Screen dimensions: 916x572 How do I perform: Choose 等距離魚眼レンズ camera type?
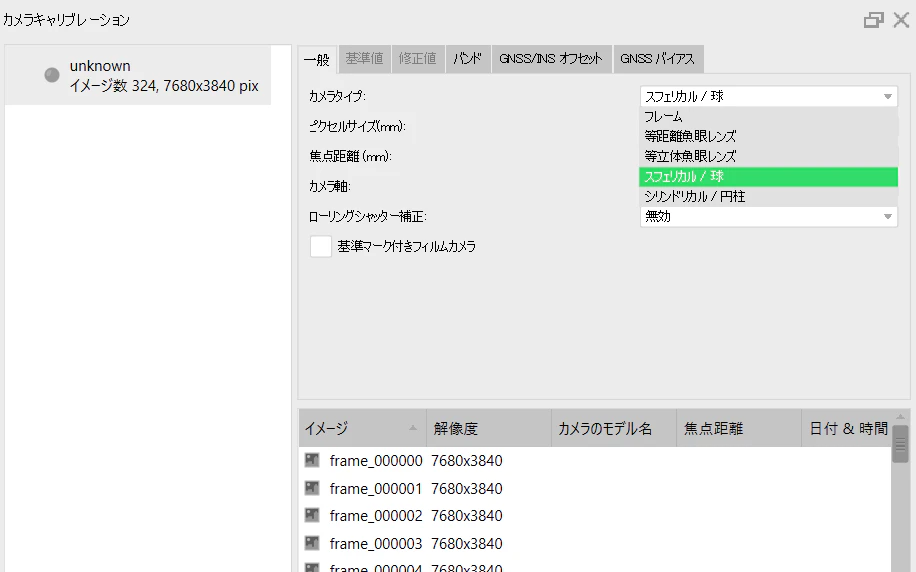768,137
